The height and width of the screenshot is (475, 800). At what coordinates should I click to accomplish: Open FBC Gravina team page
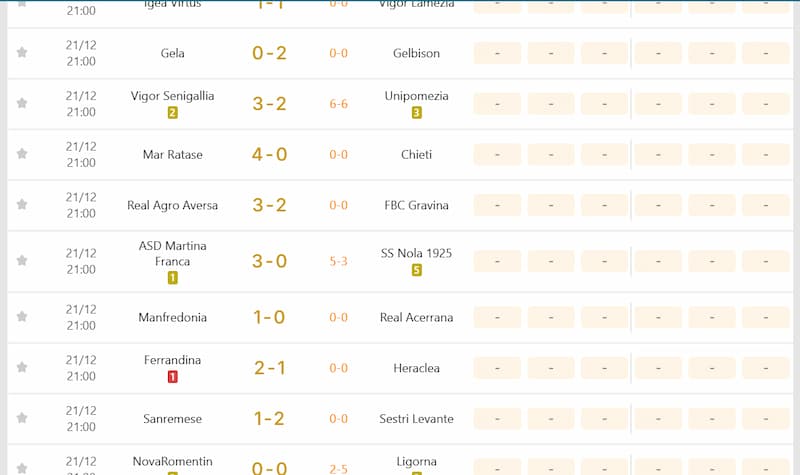[x=416, y=205]
